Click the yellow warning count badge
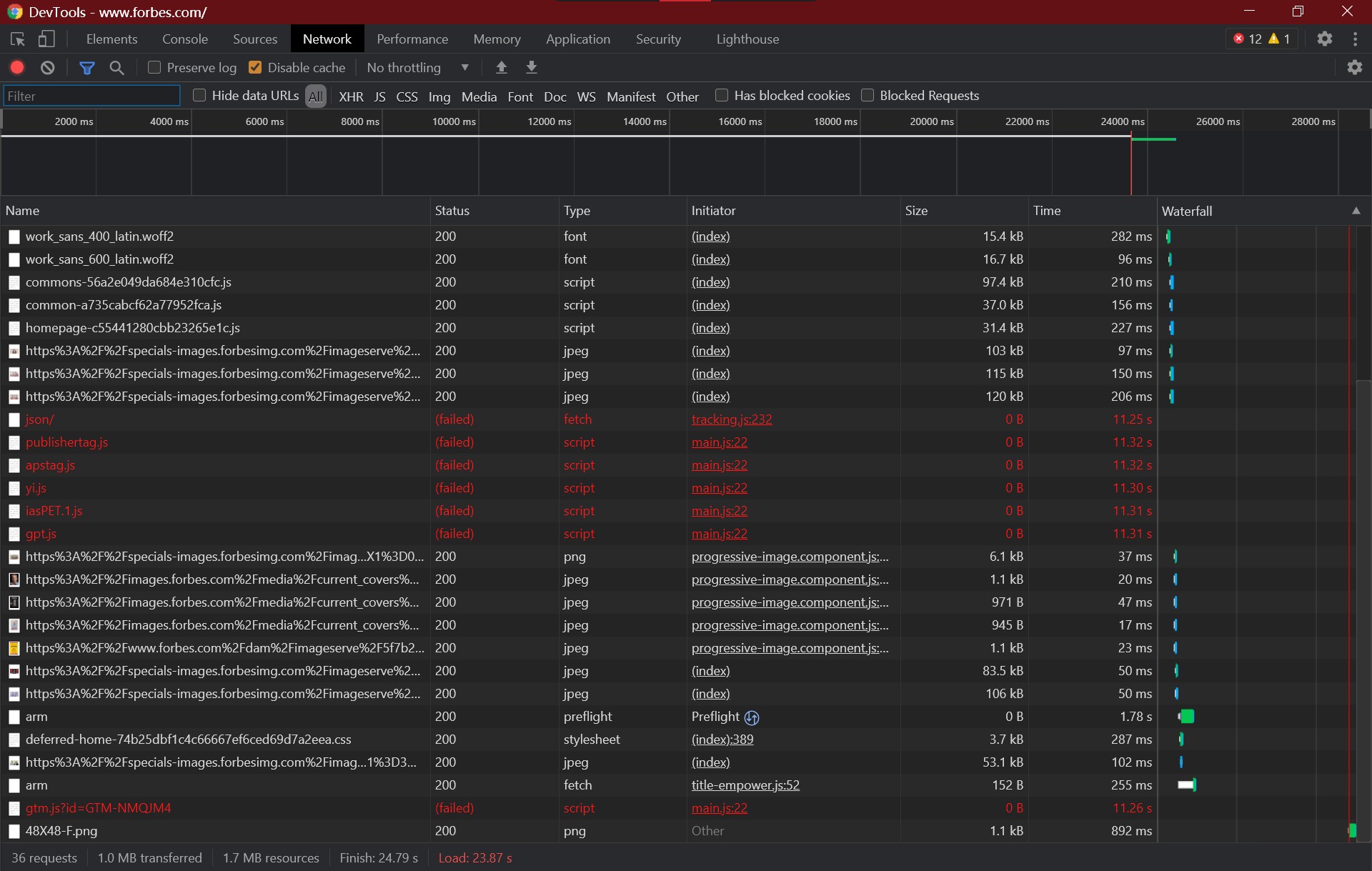This screenshot has width=1372, height=871. click(1279, 39)
